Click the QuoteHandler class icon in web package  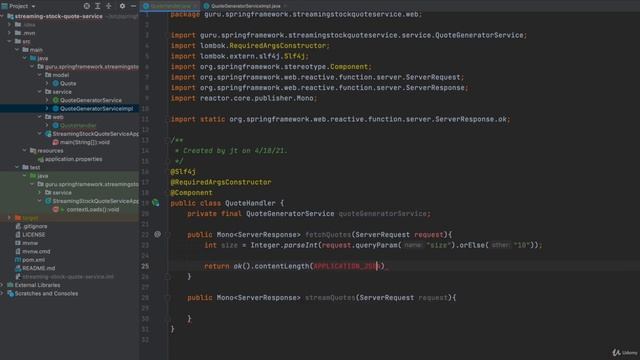(56, 125)
